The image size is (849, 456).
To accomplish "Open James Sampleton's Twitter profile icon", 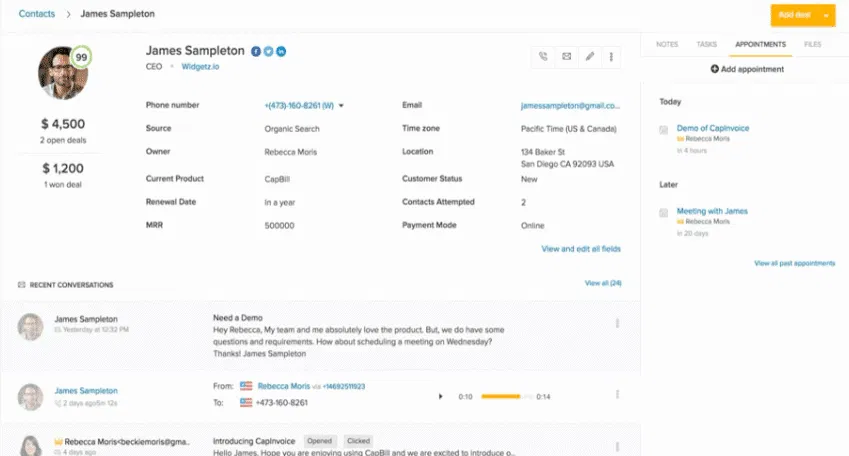I will [x=268, y=51].
